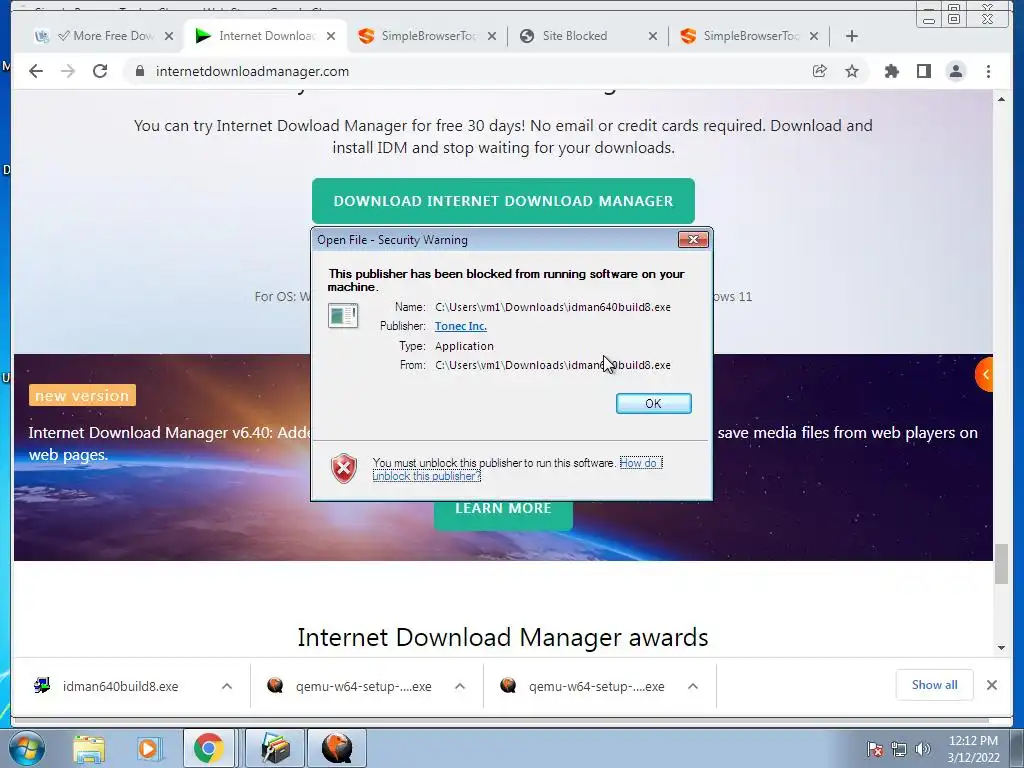Reload the current page
1024x768 pixels.
pos(100,71)
